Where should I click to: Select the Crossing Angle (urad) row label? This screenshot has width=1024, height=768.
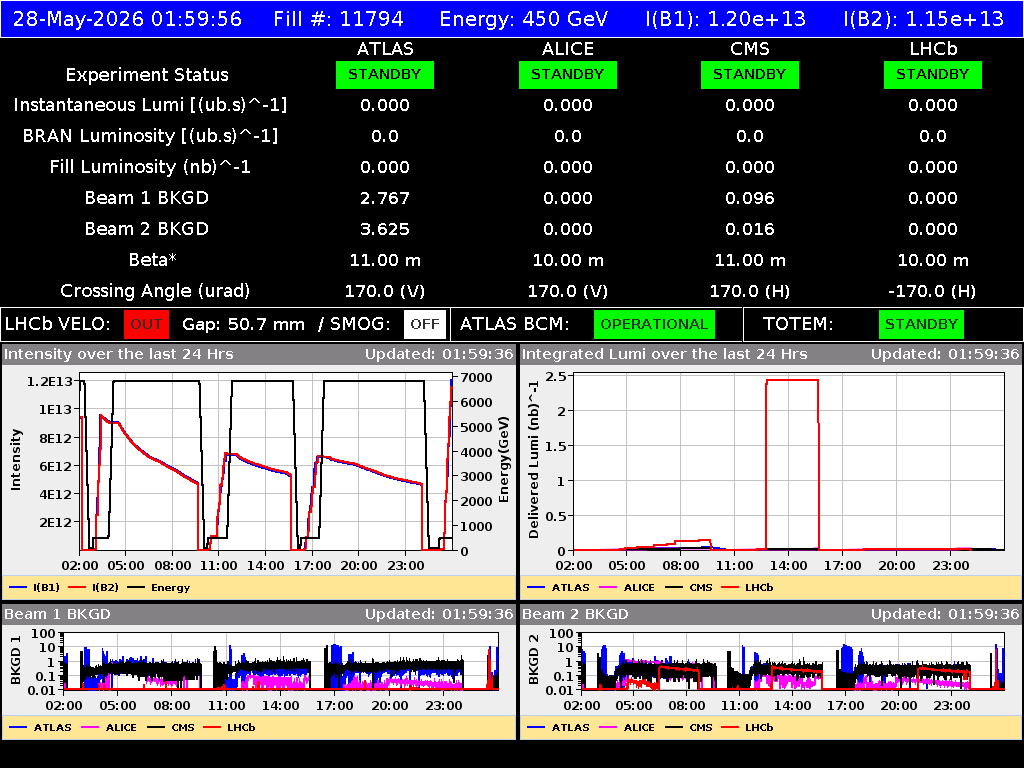(x=155, y=291)
